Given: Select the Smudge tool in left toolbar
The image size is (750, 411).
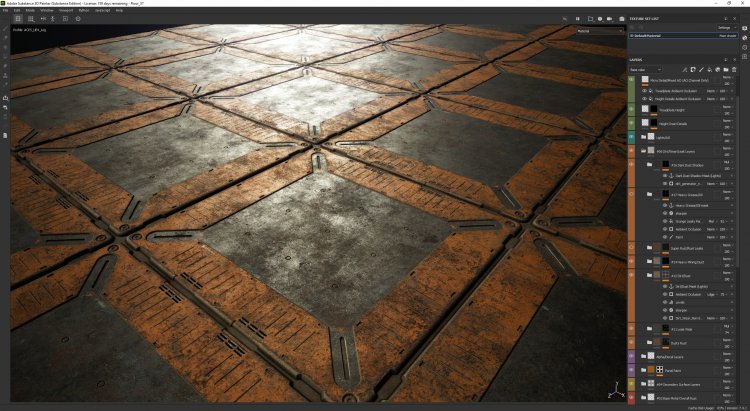Looking at the screenshot, I should pyautogui.click(x=5, y=66).
